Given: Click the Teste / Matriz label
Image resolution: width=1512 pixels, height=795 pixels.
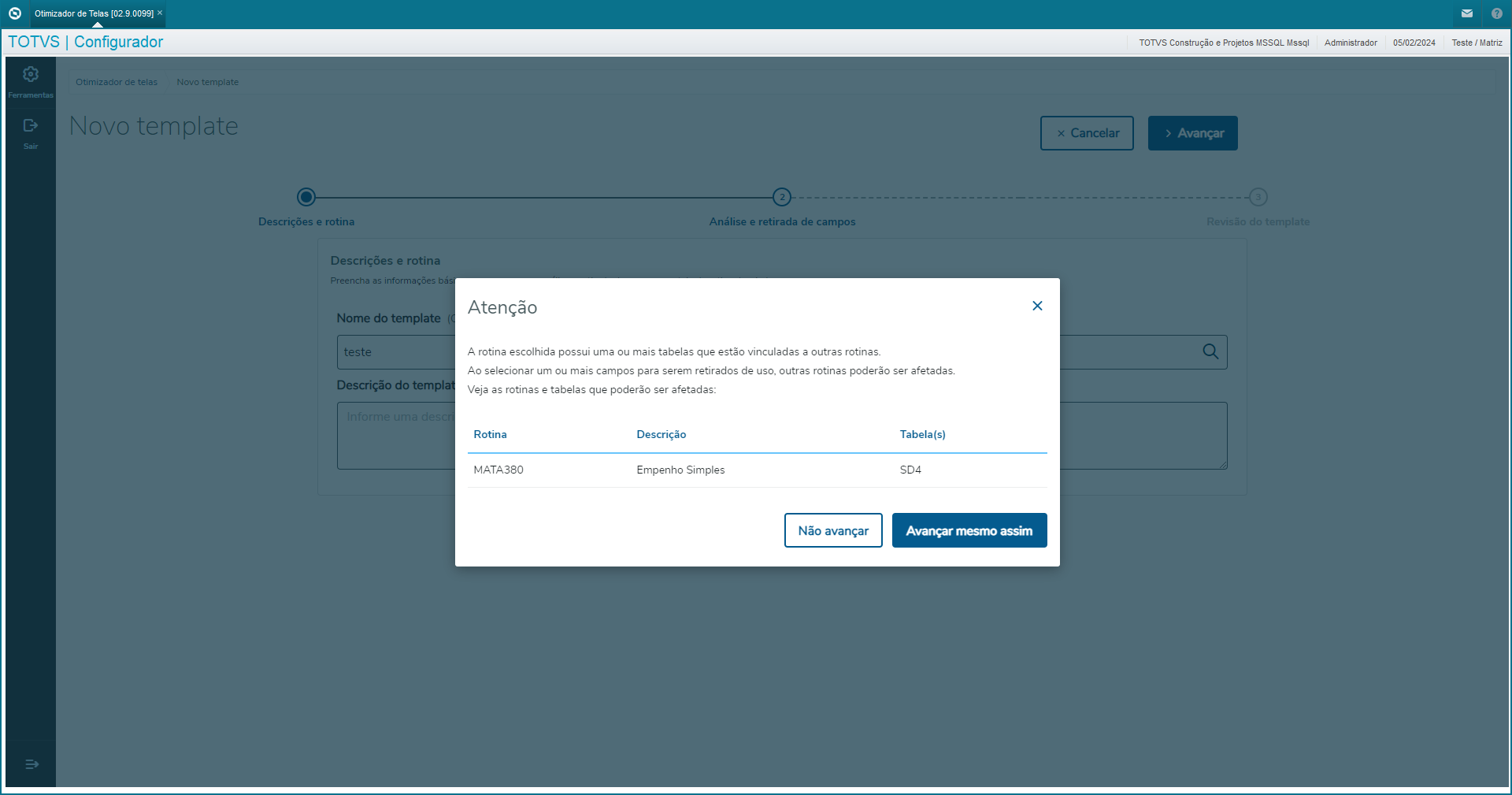Looking at the screenshot, I should coord(1477,43).
